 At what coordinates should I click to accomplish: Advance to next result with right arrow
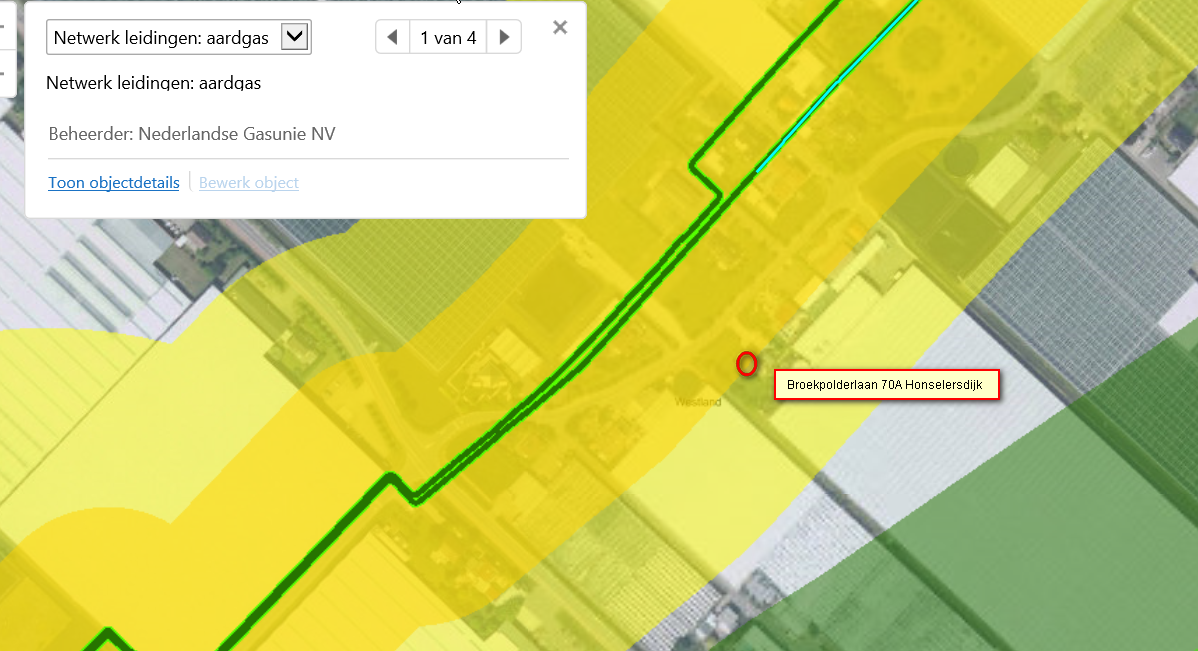point(504,37)
